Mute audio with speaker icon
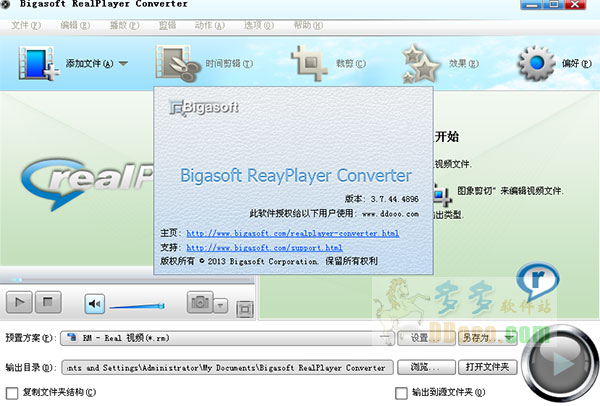Viewport: 600px width, 406px height. pos(95,304)
